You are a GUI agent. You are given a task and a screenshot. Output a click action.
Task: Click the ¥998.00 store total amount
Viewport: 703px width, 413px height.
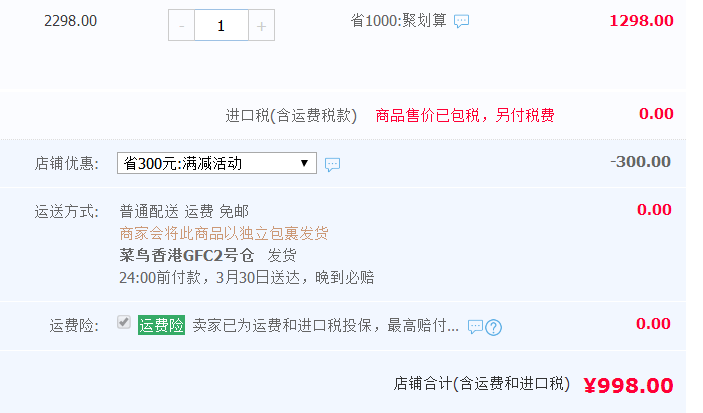(628, 386)
